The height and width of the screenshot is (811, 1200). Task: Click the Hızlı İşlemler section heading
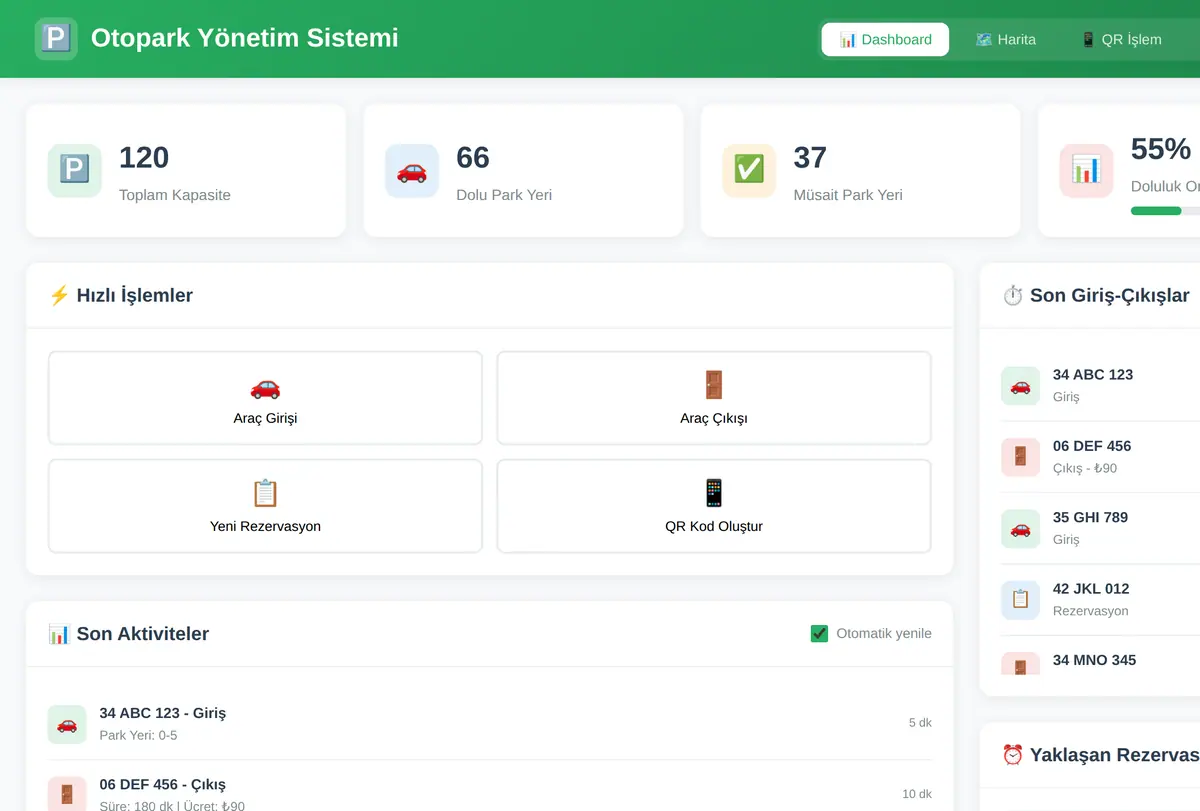point(120,295)
